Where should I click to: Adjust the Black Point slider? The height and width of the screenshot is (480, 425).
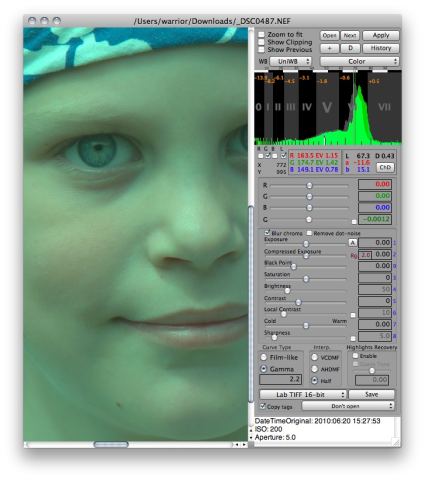(x=293, y=267)
